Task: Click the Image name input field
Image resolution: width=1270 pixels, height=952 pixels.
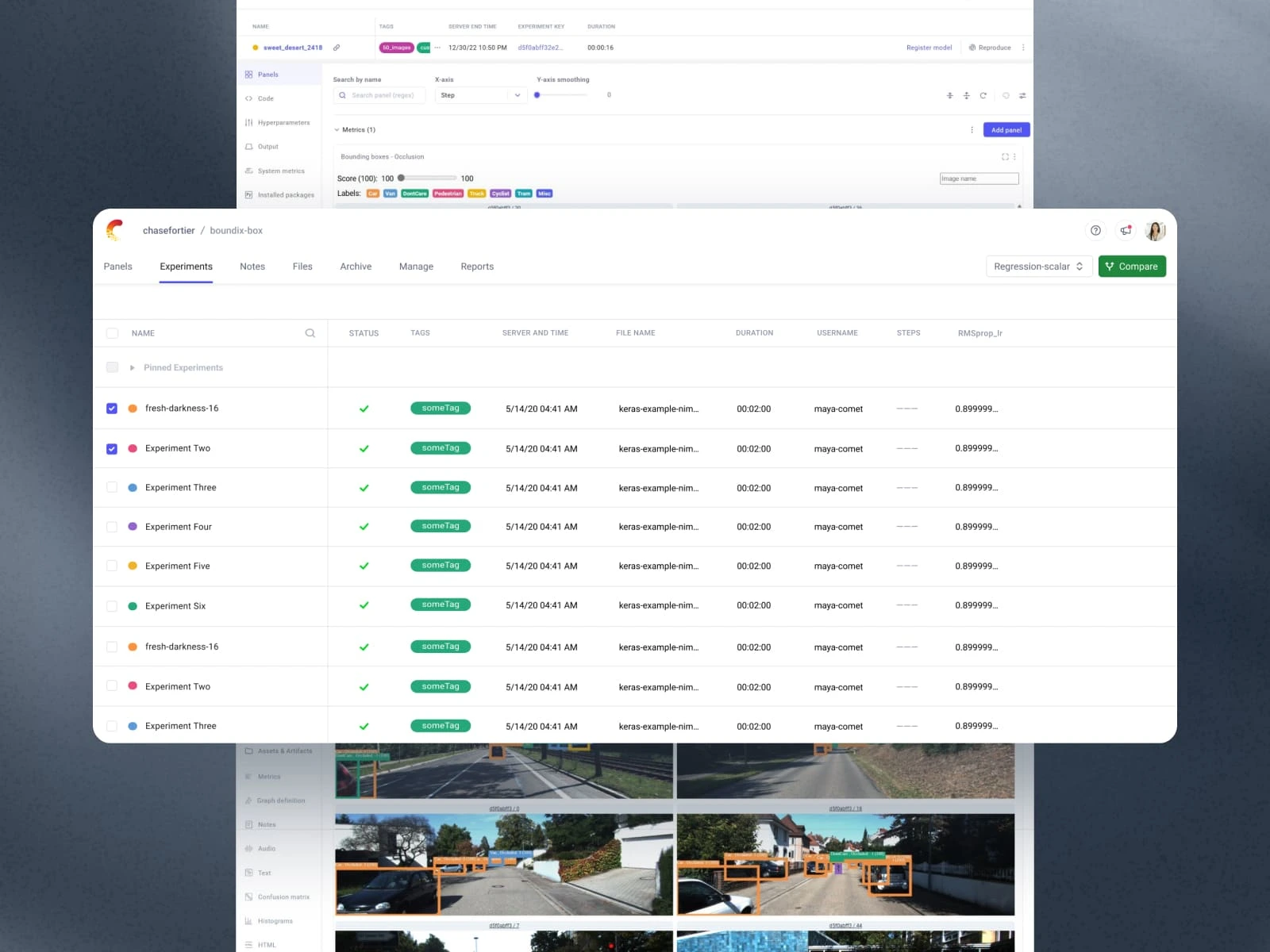Action: 979,178
